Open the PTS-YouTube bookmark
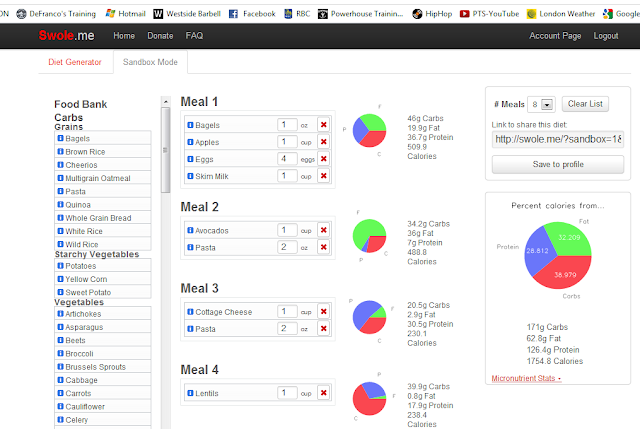 click(x=489, y=14)
